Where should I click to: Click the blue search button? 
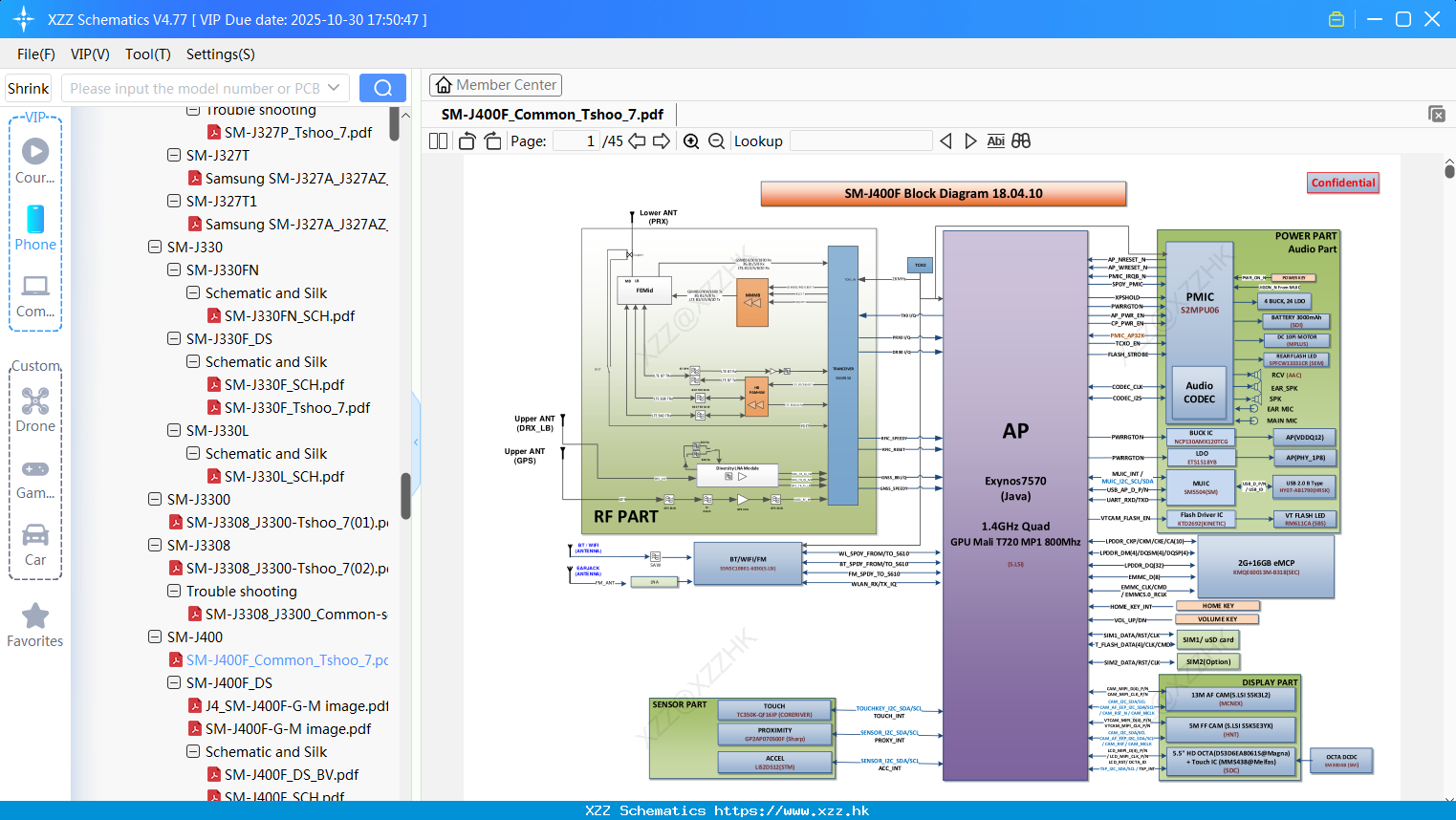click(382, 88)
